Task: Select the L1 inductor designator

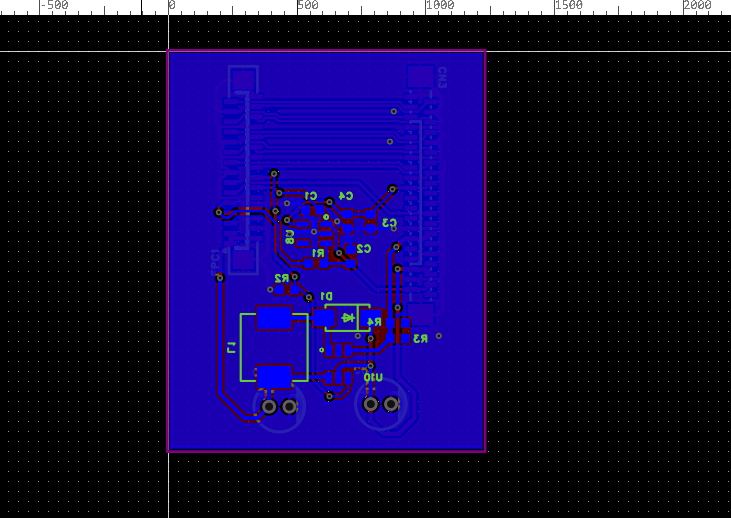Action: [232, 347]
